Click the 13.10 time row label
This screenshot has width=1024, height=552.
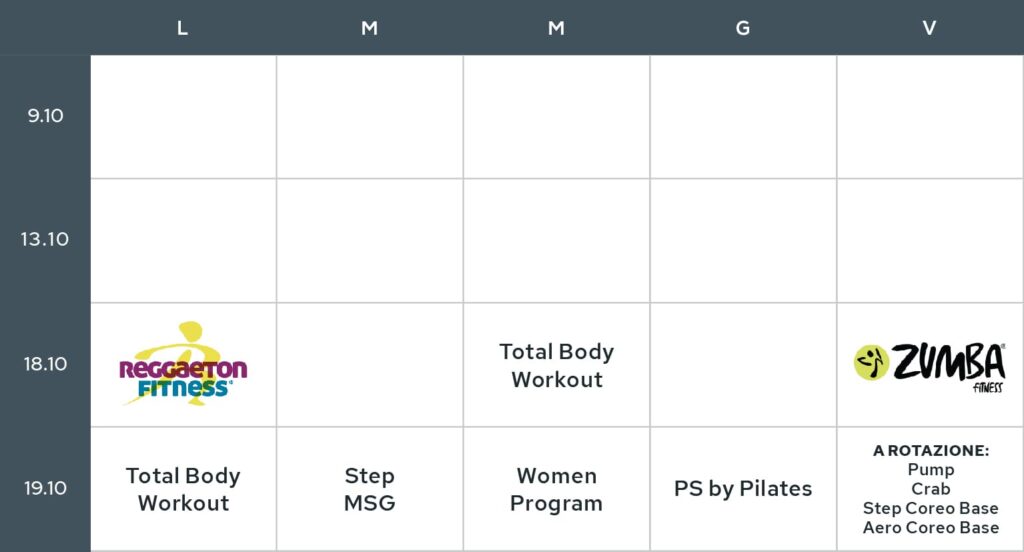pos(44,239)
